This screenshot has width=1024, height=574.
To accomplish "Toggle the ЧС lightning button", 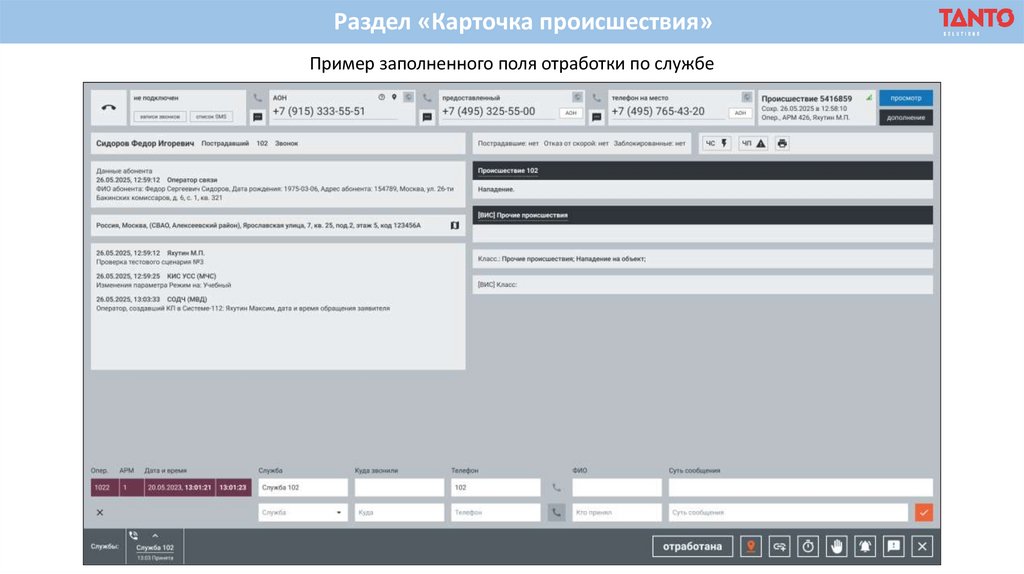I will tap(716, 143).
